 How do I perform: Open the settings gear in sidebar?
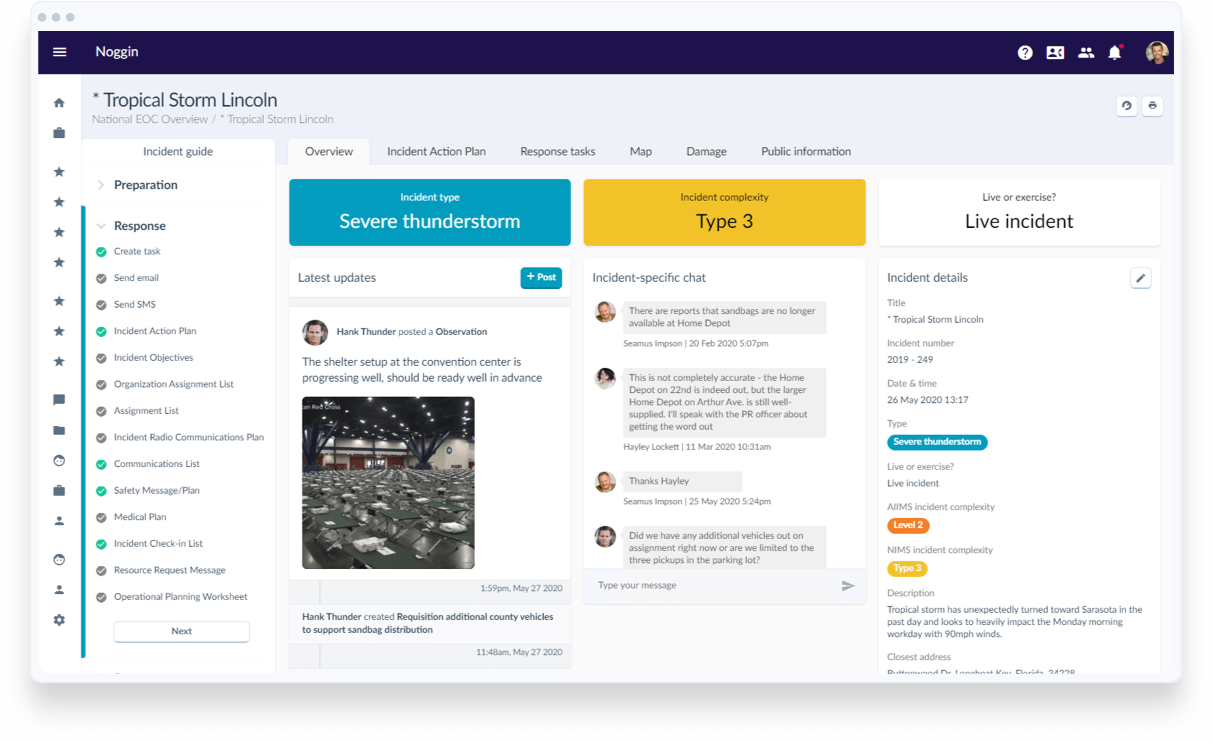tap(59, 620)
